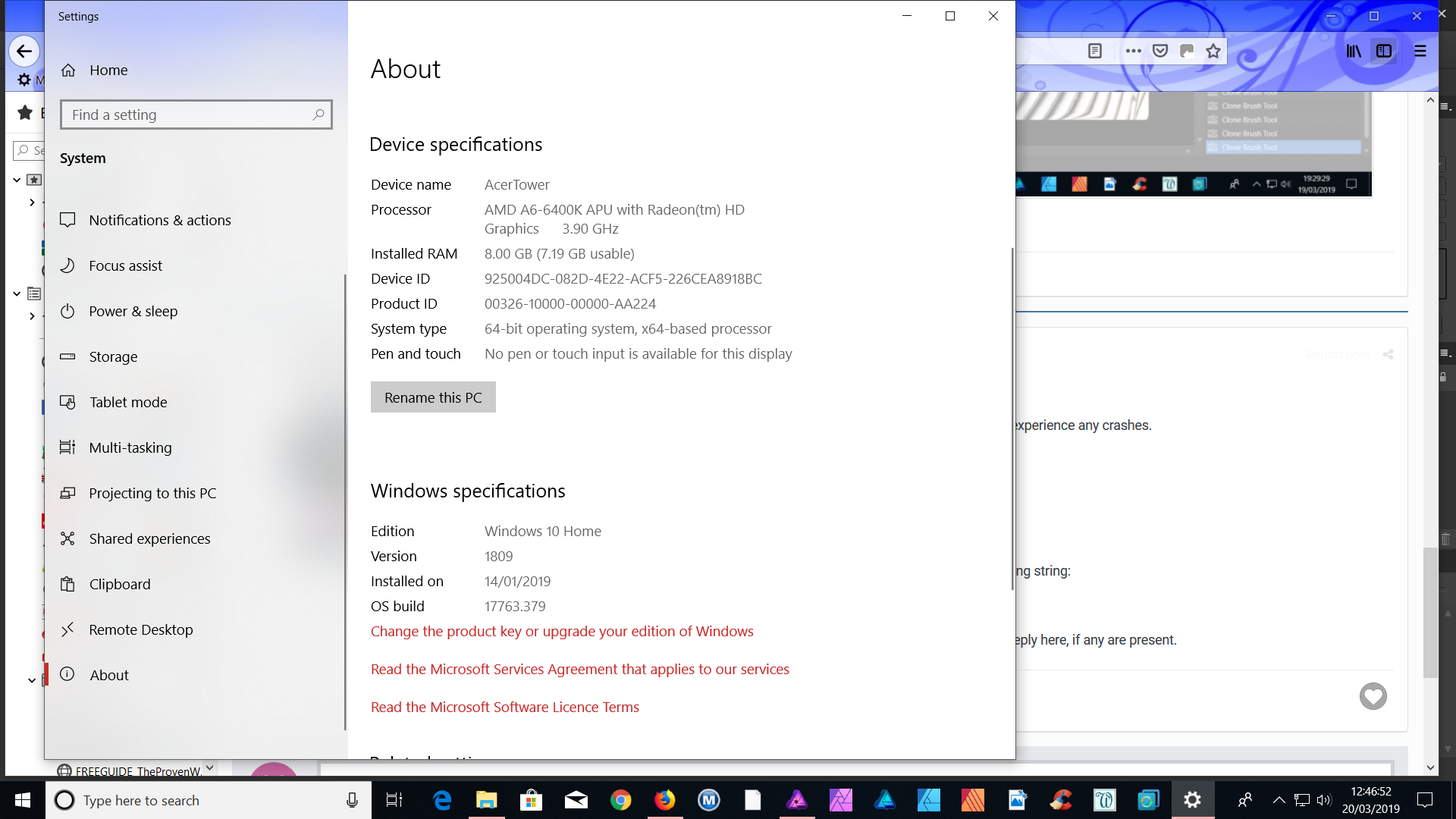The width and height of the screenshot is (1456, 819).
Task: Open Firefox Library icon
Action: coord(1354,51)
